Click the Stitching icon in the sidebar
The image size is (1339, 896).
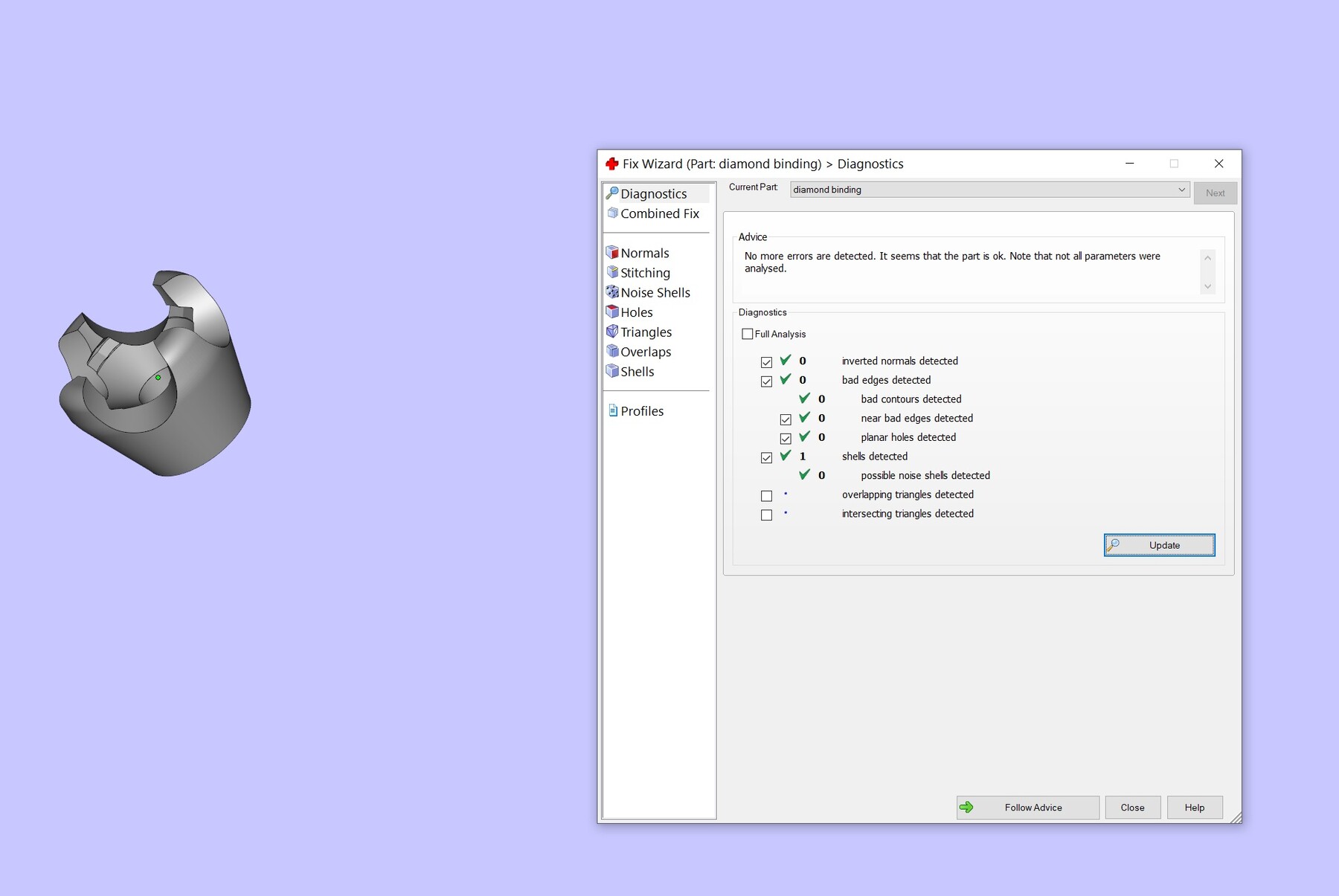coord(612,272)
